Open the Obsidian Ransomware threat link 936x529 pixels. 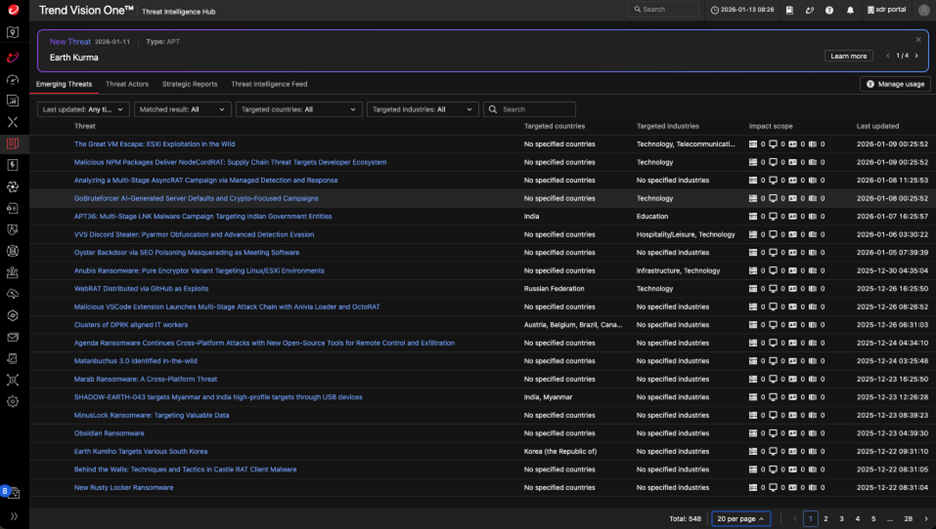pos(109,433)
